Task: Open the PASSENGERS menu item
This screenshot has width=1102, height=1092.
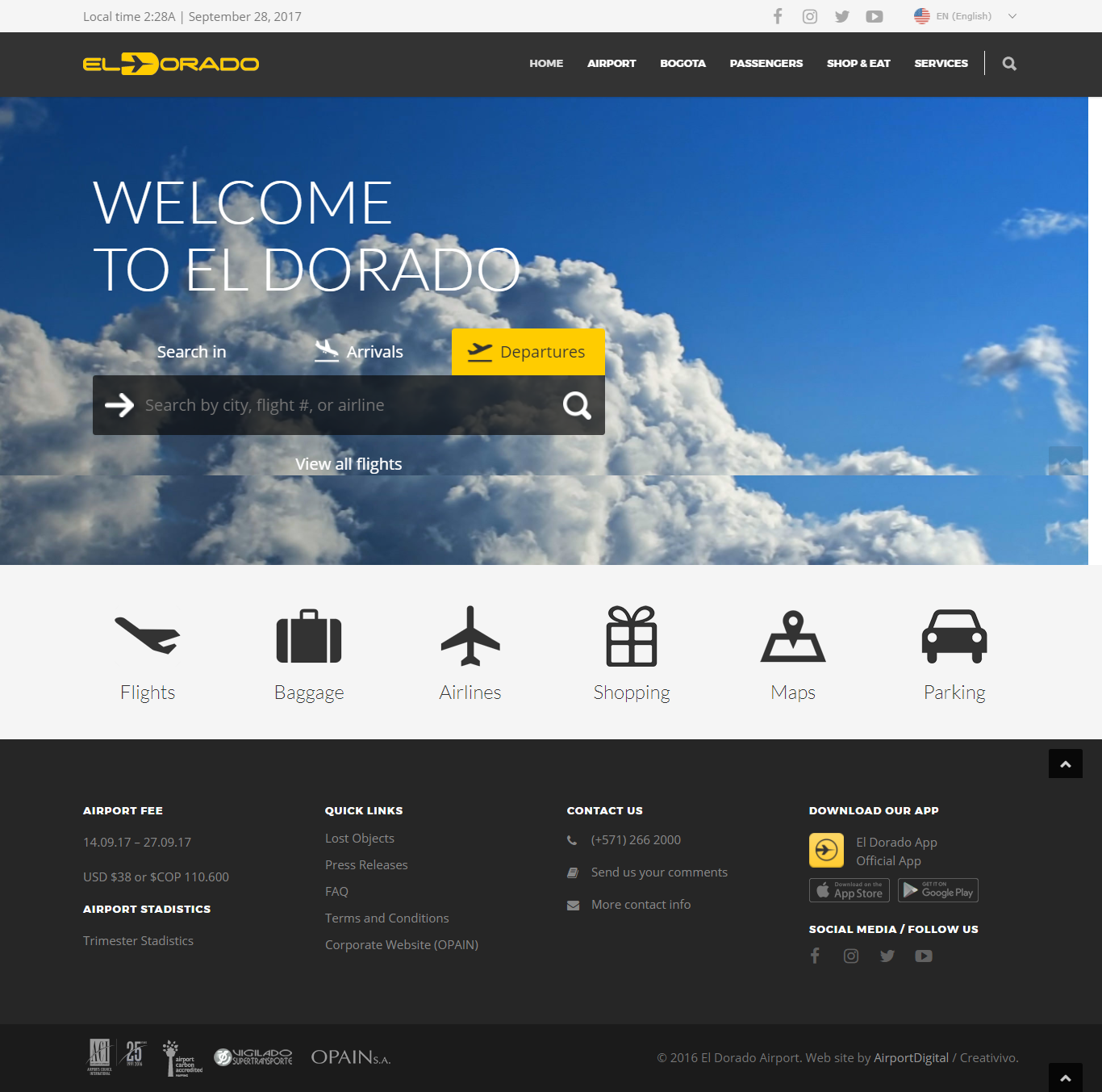Action: click(x=766, y=63)
